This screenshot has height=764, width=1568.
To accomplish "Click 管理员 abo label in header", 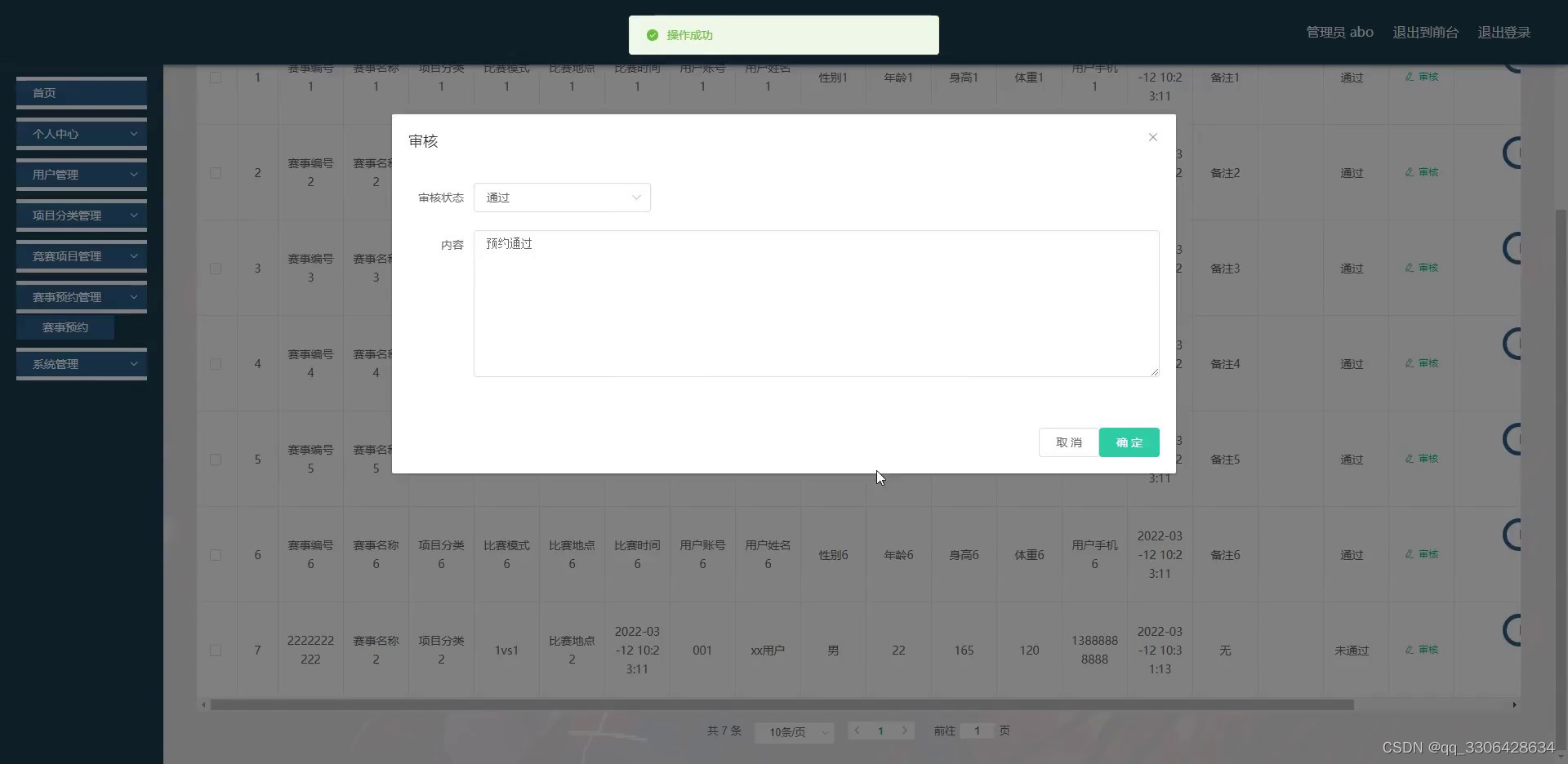I will (x=1339, y=33).
